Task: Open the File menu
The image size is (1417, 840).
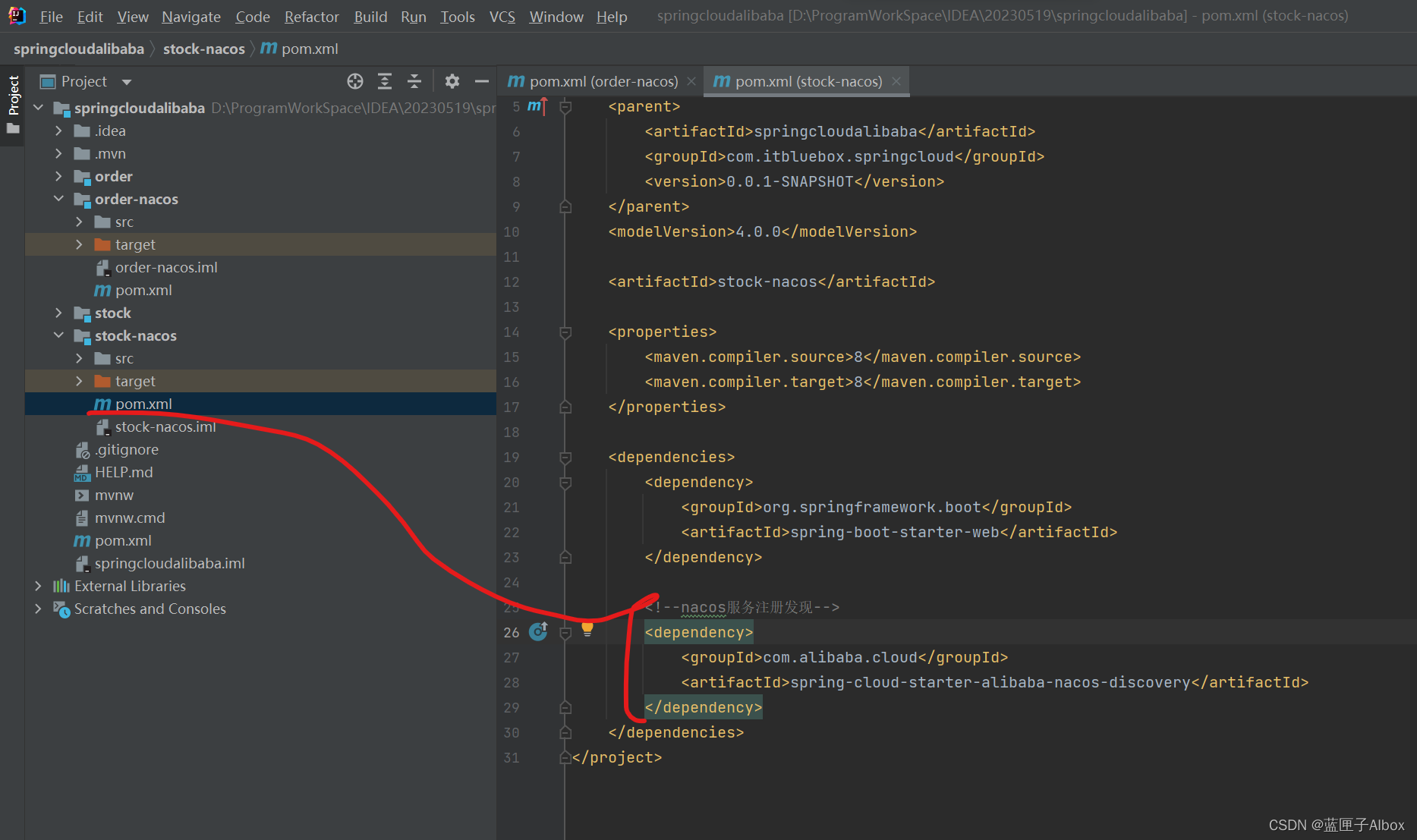Action: [x=51, y=16]
